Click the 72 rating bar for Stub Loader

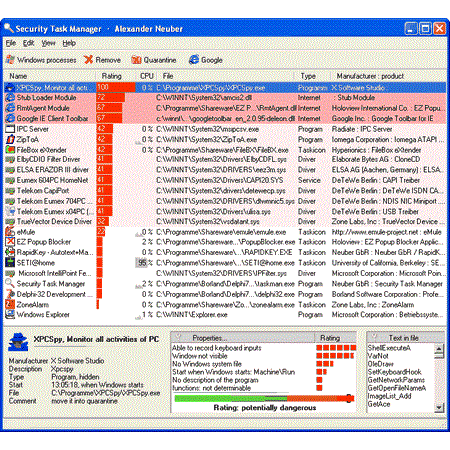pos(111,98)
